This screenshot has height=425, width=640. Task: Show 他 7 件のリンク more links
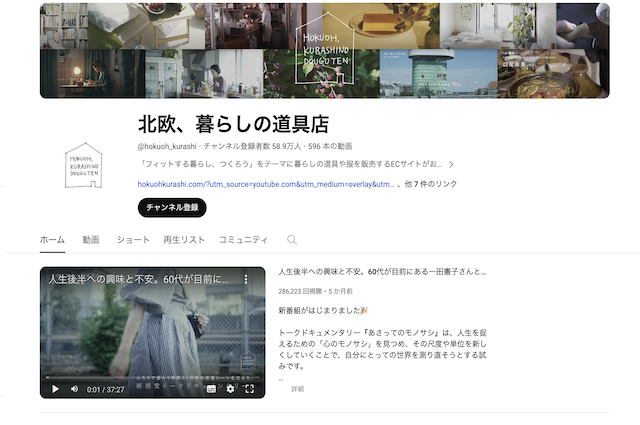pos(431,184)
